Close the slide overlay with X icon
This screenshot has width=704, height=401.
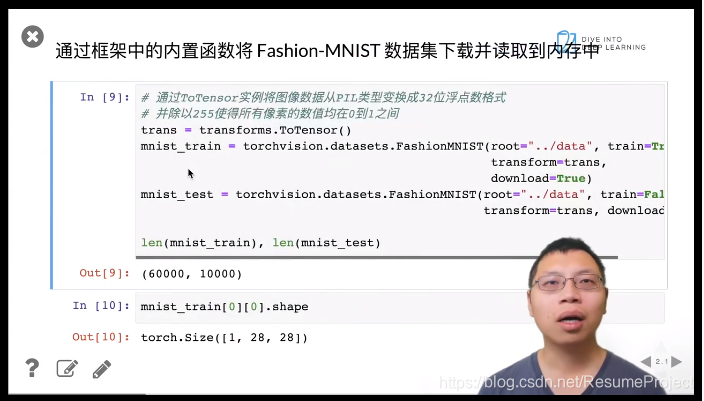32,36
